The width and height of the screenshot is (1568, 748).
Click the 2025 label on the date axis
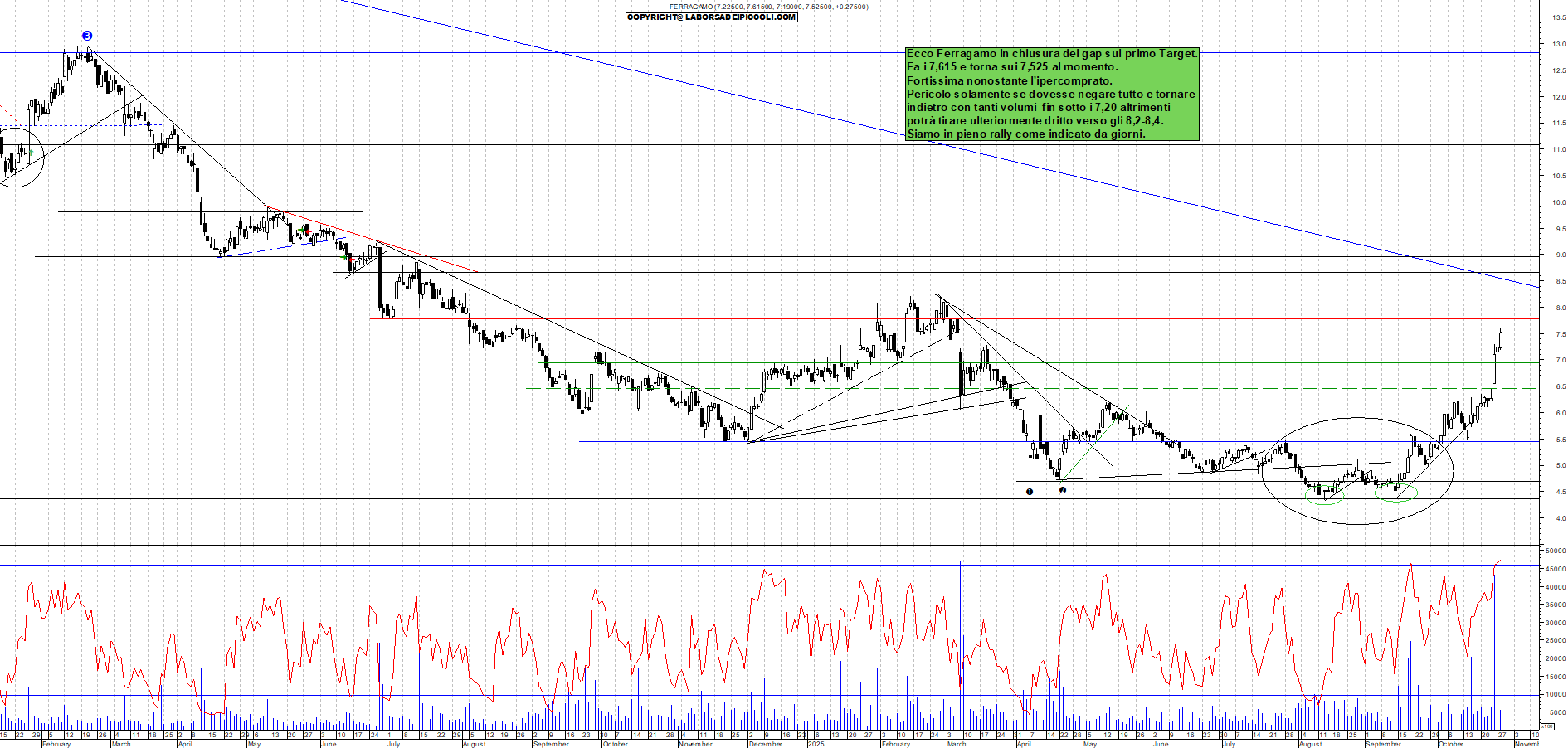[818, 745]
